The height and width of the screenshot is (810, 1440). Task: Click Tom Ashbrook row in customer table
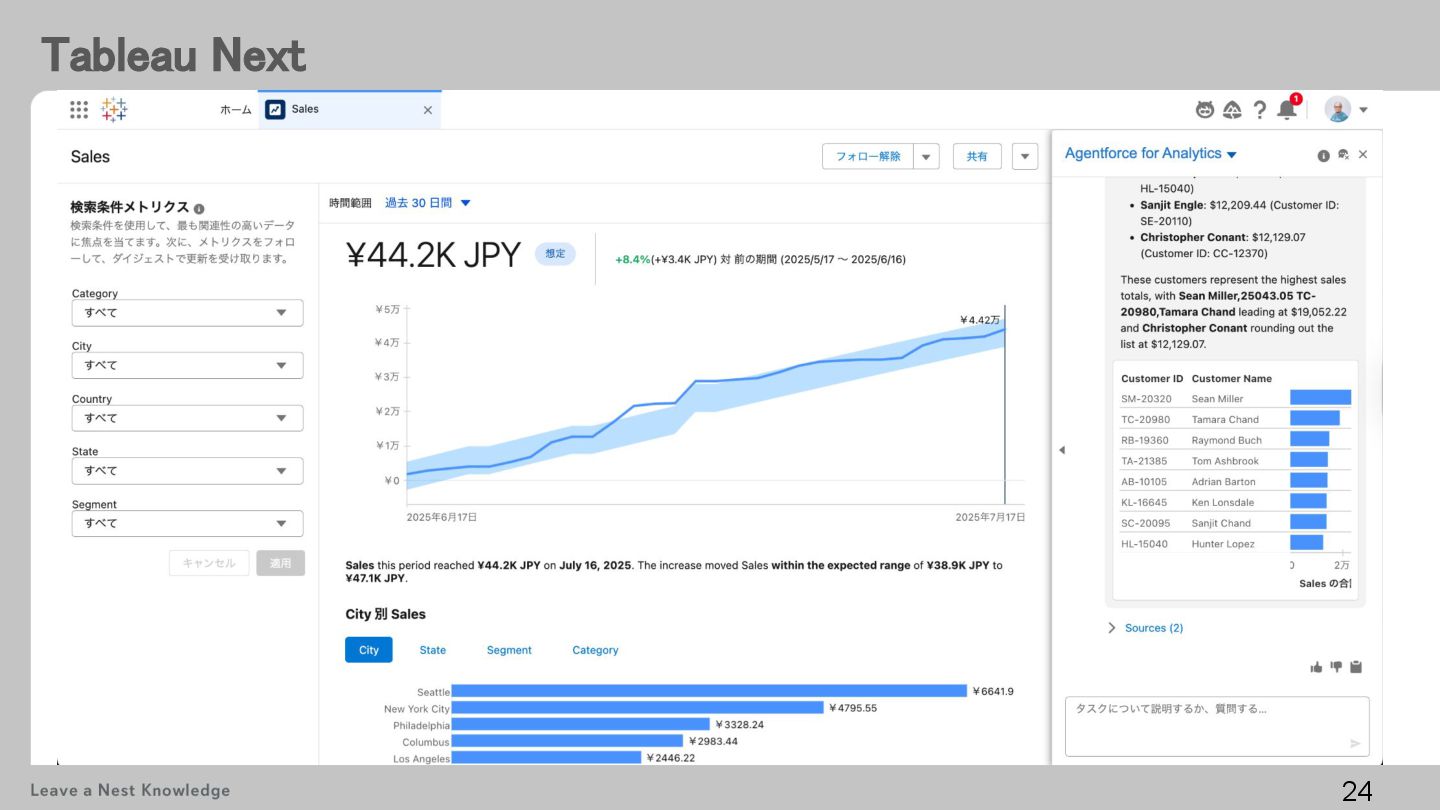click(1235, 461)
